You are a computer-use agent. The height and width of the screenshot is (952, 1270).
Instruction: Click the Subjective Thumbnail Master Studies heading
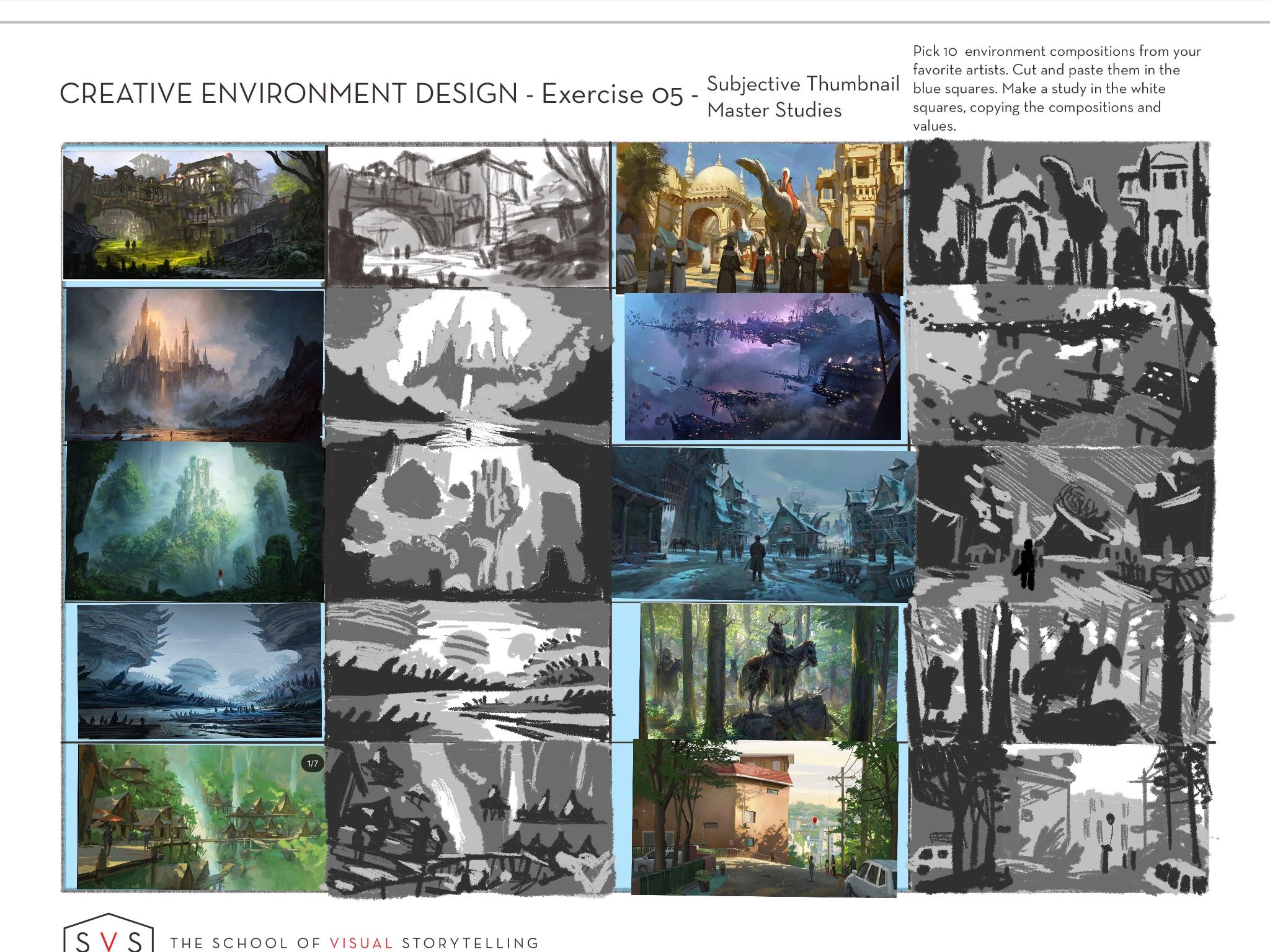(802, 97)
